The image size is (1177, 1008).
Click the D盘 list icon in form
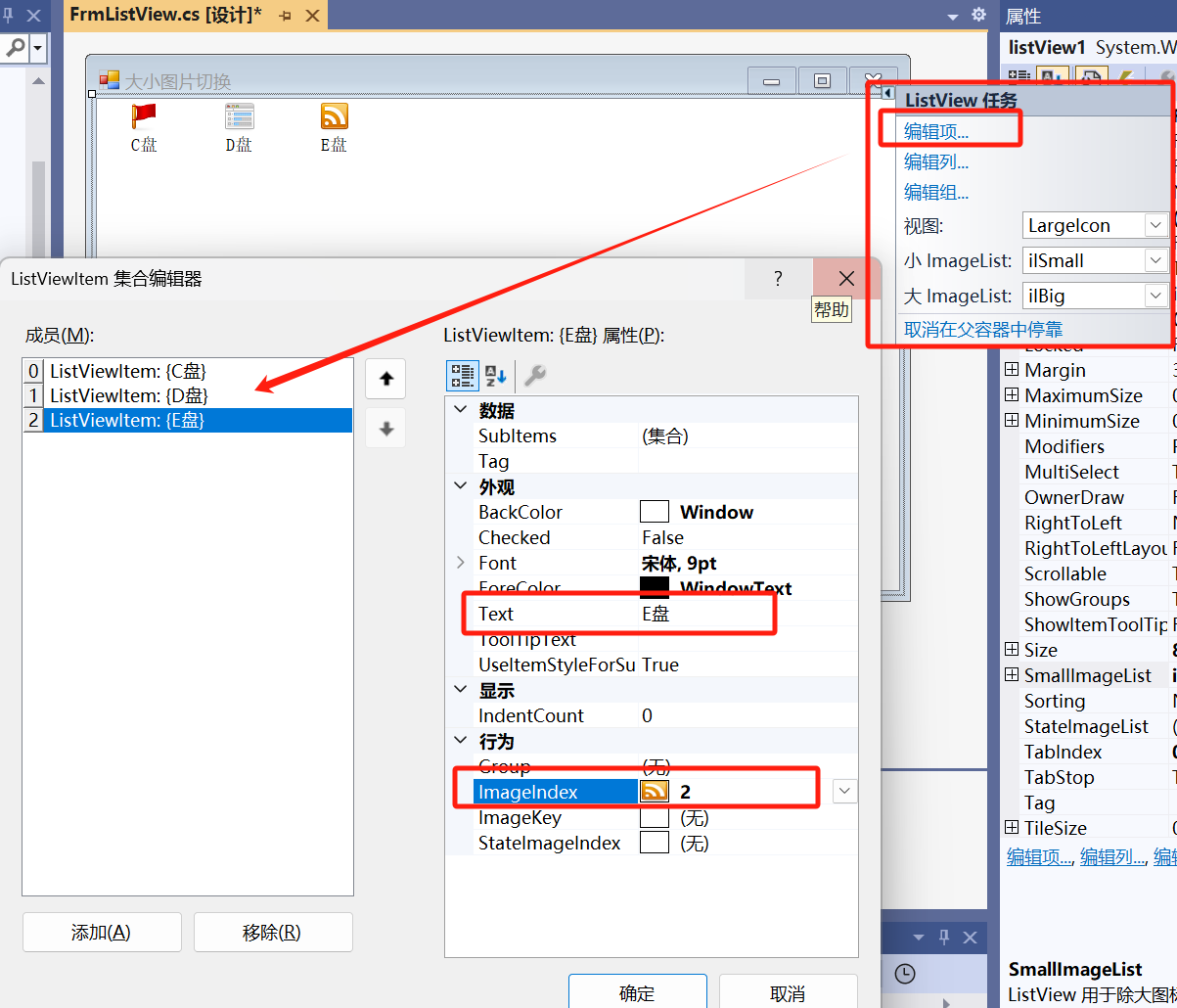(240, 116)
